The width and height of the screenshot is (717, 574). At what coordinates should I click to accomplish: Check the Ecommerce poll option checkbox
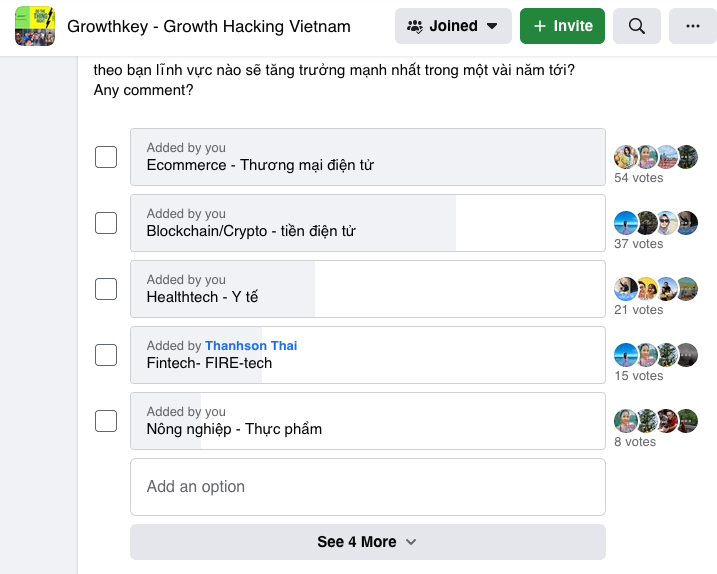[106, 157]
